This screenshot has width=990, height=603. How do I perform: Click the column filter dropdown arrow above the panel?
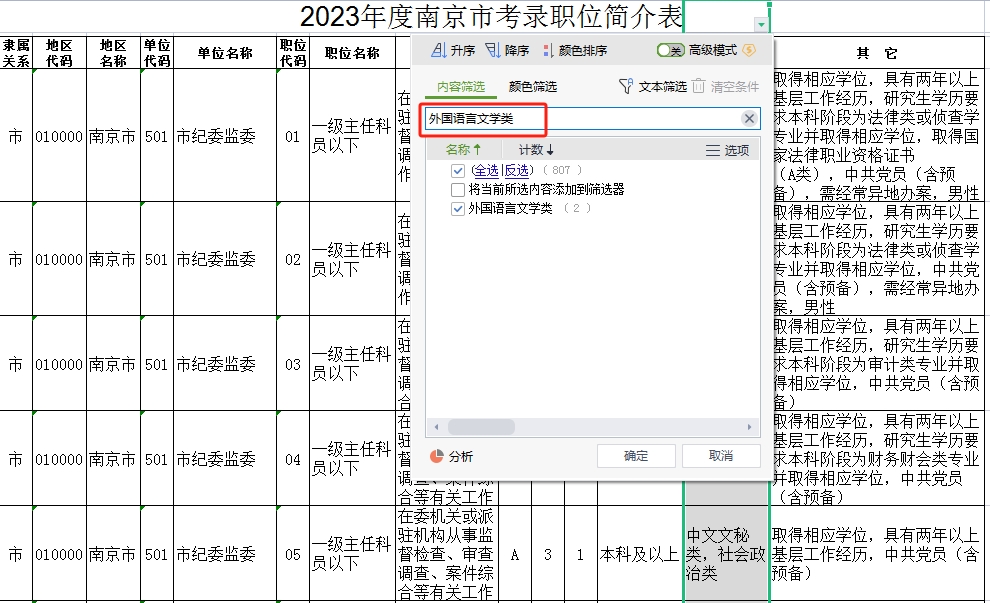(x=761, y=25)
